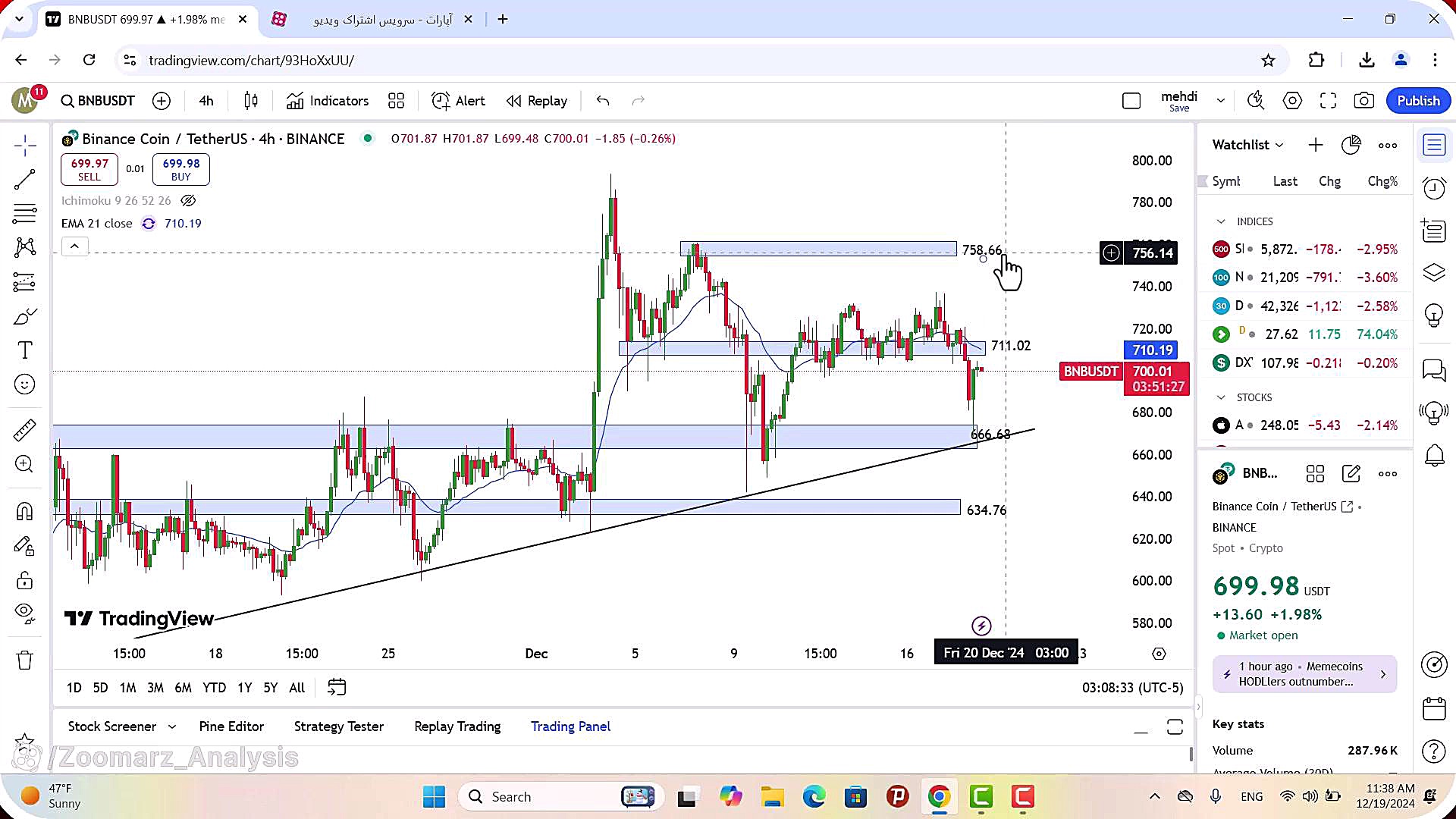1456x819 pixels.
Task: Toggle stay in drawing mode
Action: (24, 546)
